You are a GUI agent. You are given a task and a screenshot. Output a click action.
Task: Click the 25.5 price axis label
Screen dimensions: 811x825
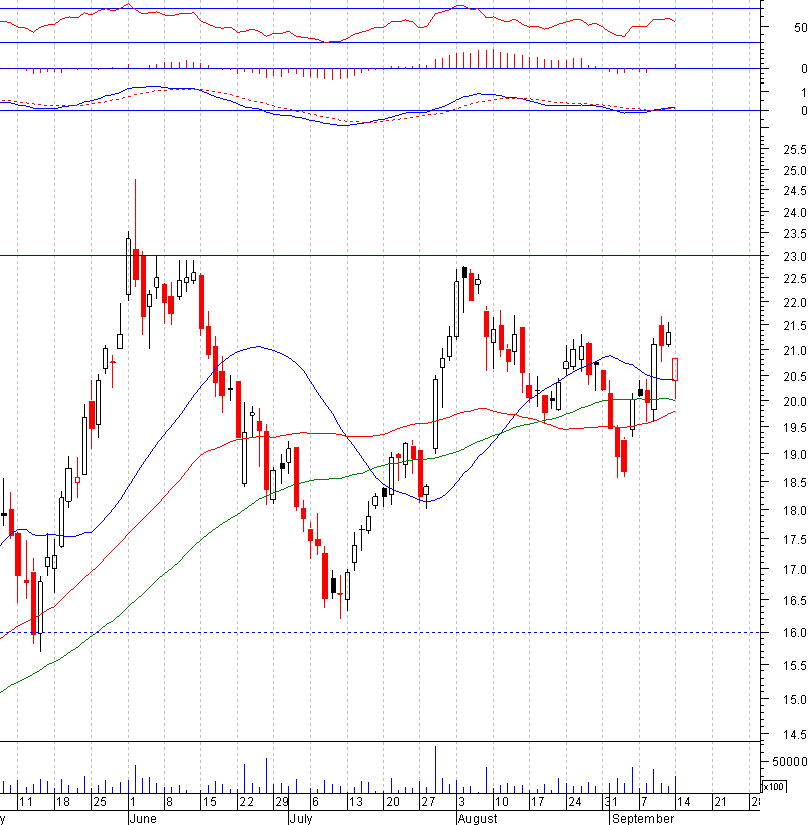click(795, 150)
